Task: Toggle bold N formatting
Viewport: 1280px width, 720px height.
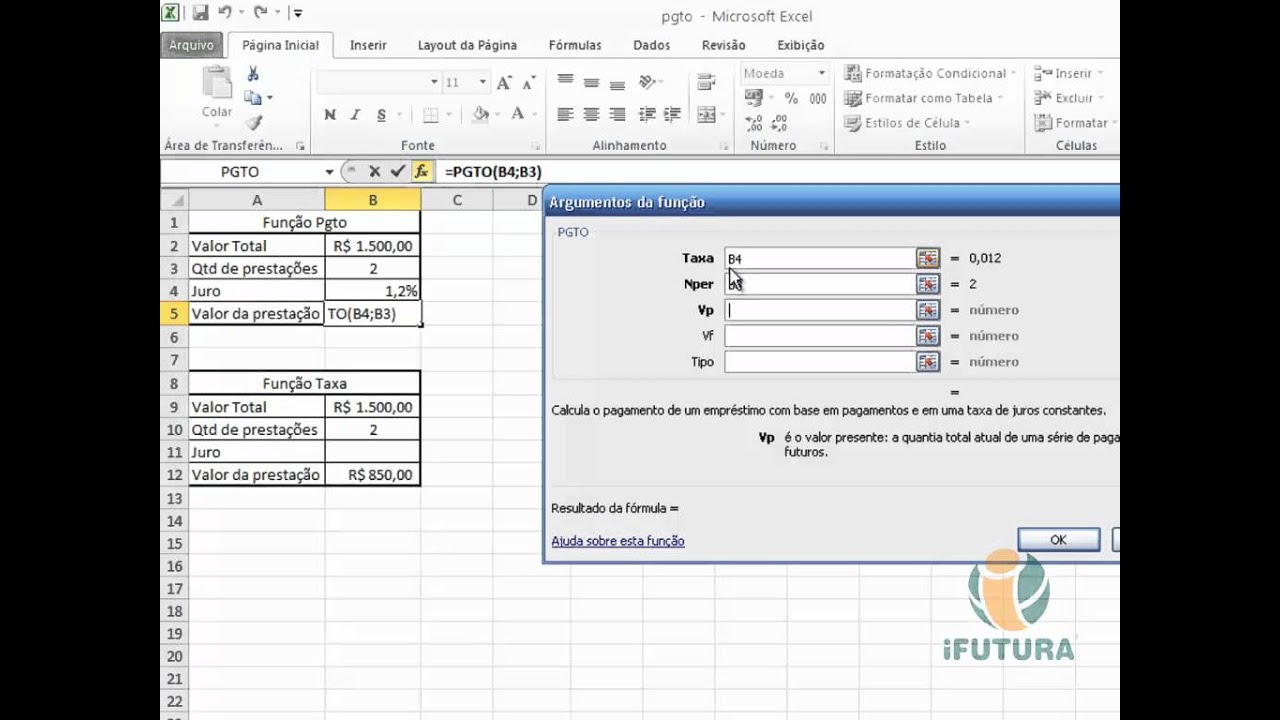Action: (330, 115)
